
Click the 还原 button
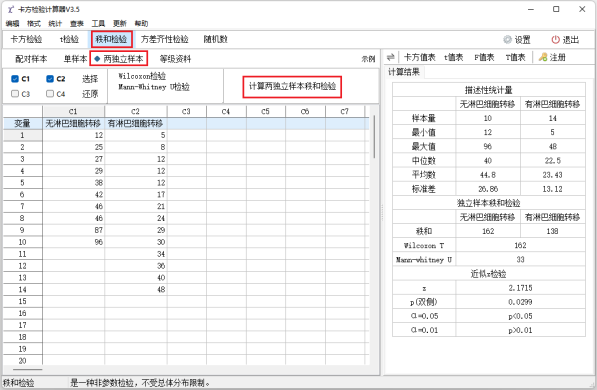click(x=90, y=94)
